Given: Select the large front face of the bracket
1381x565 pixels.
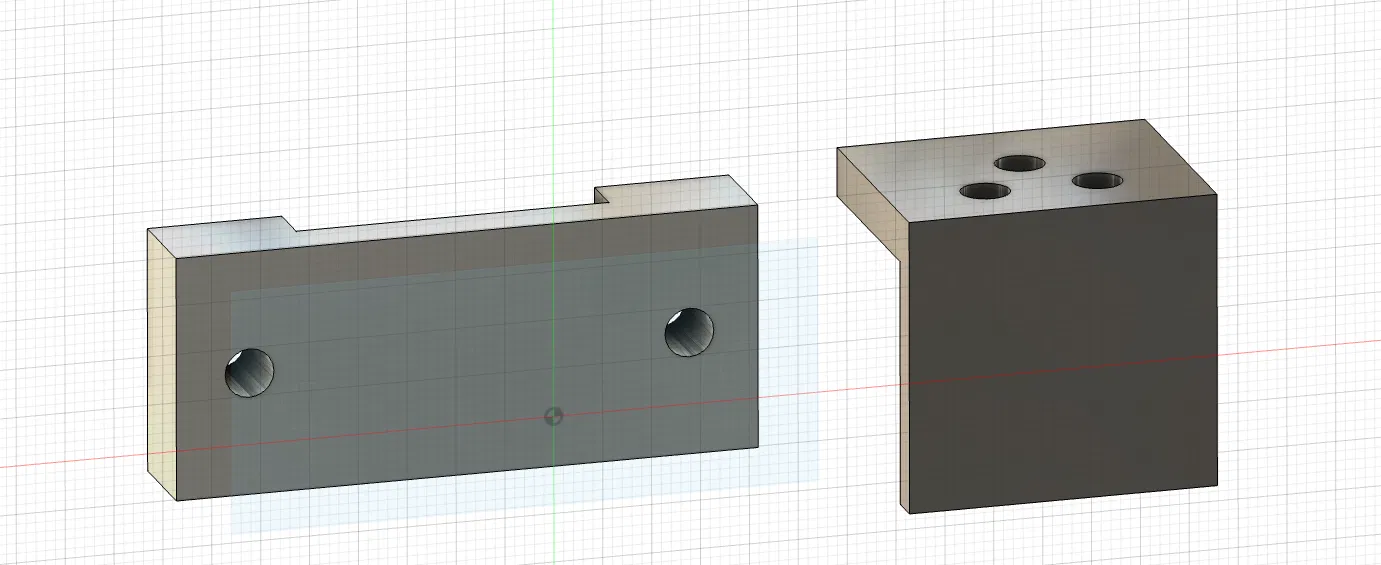Looking at the screenshot, I should (1062, 352).
